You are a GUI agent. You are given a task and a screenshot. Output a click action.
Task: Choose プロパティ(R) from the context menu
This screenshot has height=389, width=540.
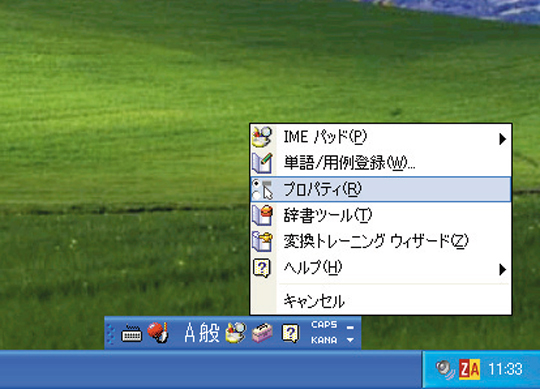pos(381,189)
